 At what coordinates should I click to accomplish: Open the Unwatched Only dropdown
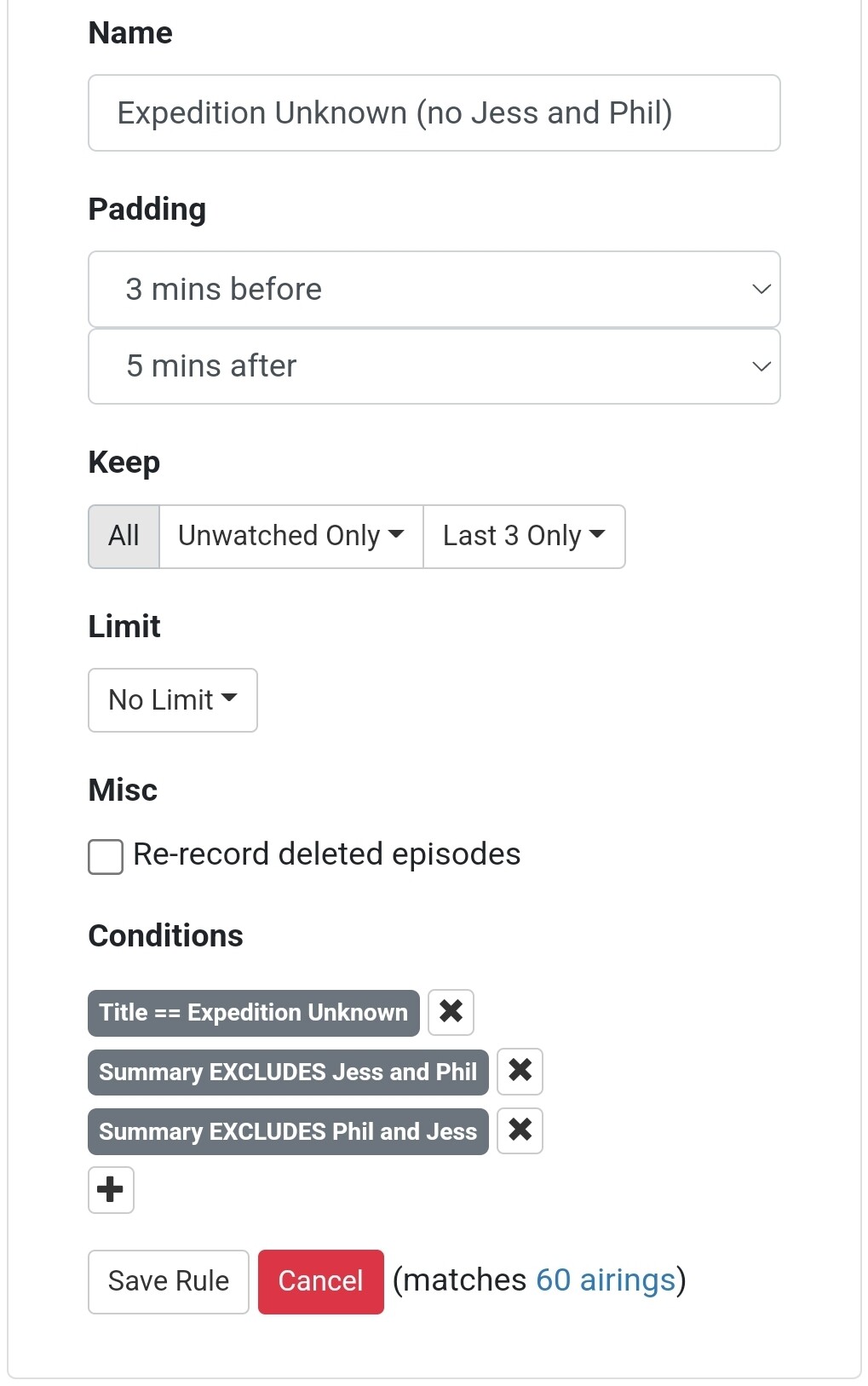tap(290, 536)
